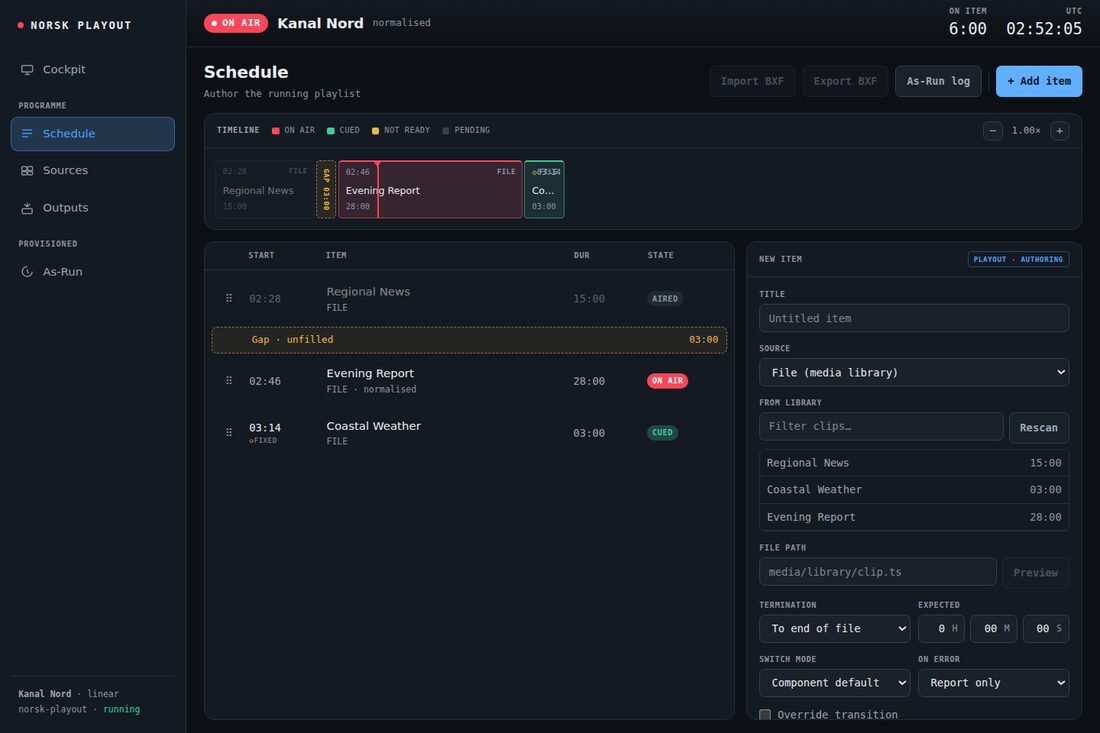The image size is (1100, 733).
Task: Open the Source dropdown
Action: coord(913,372)
